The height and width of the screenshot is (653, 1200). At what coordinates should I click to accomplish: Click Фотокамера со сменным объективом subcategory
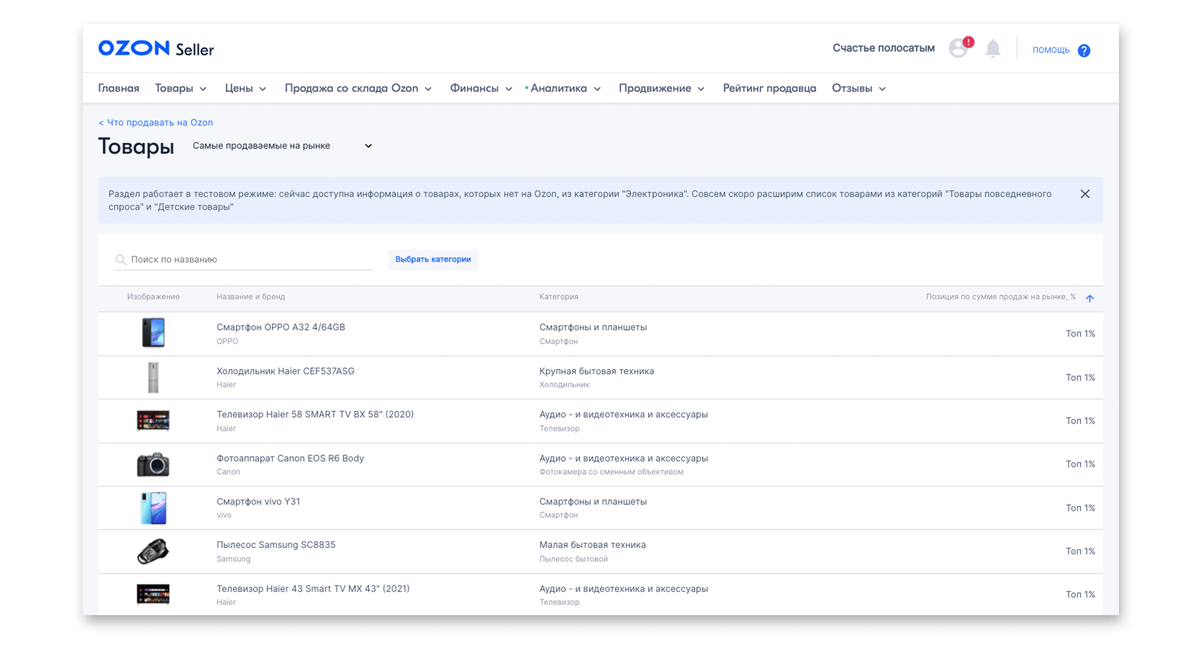pyautogui.click(x=611, y=472)
